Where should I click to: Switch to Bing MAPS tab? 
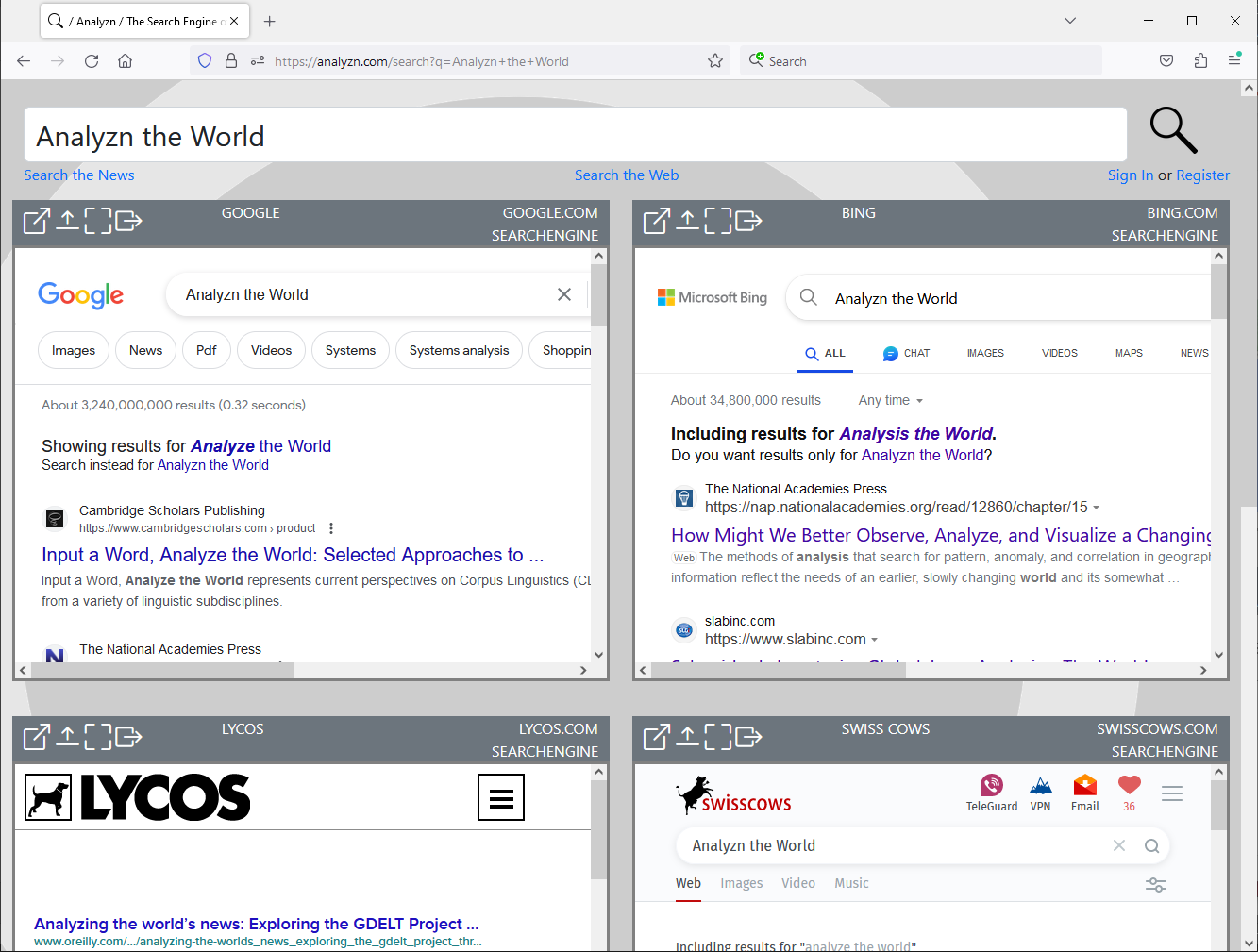(x=1129, y=353)
